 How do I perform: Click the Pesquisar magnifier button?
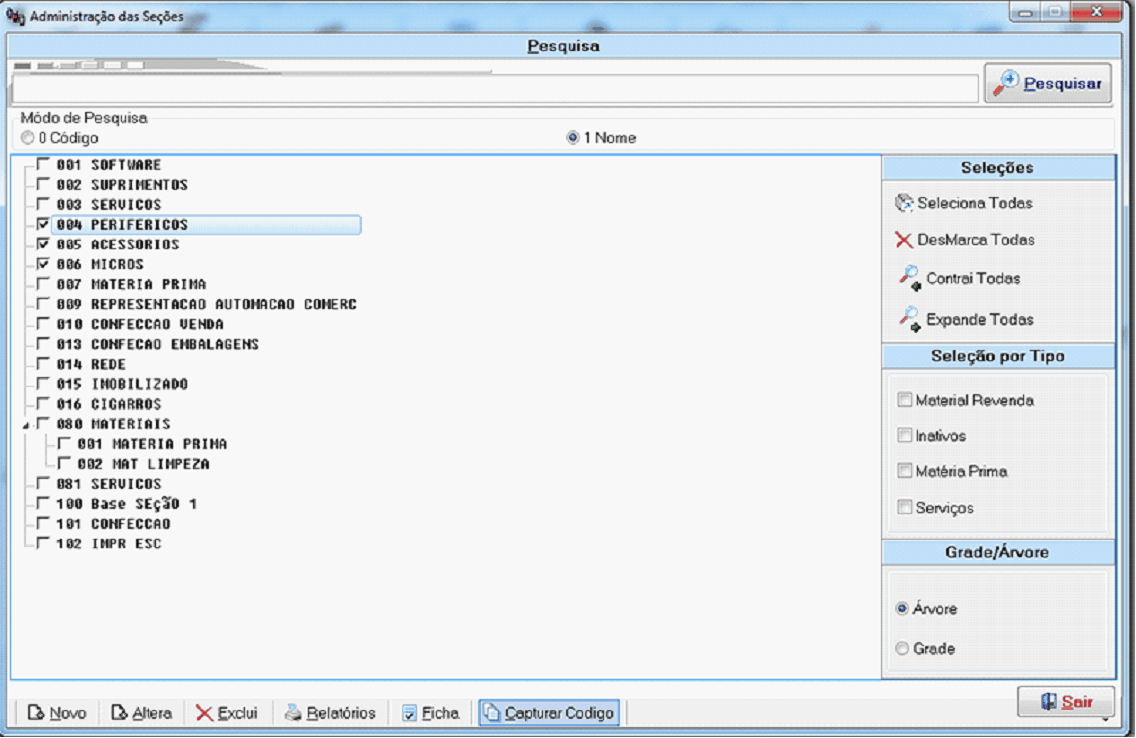1047,84
